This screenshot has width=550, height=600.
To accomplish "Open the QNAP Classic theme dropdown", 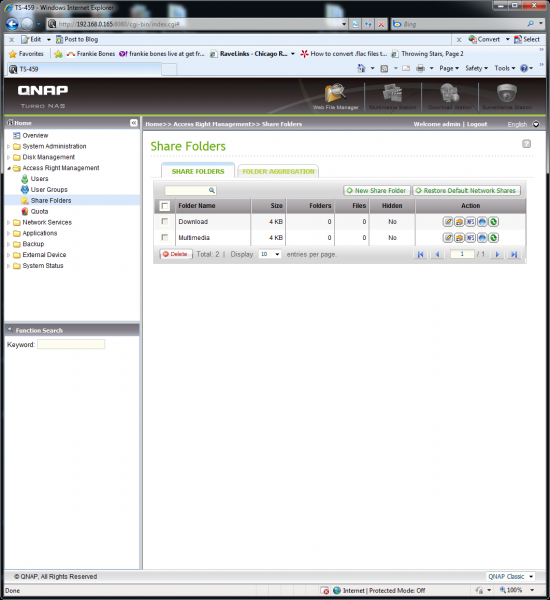I will [511, 576].
